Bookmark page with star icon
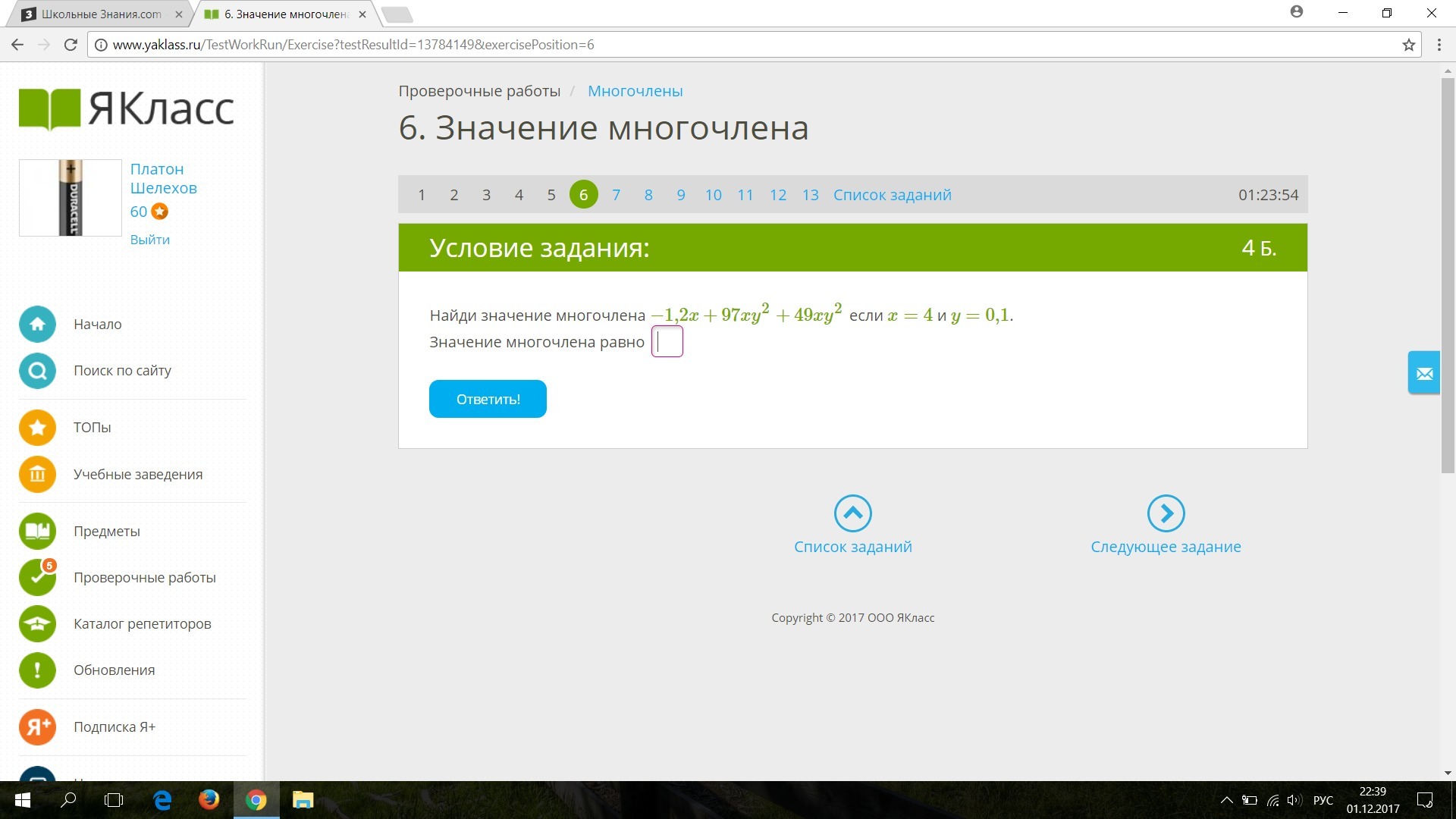This screenshot has width=1456, height=819. point(1408,45)
